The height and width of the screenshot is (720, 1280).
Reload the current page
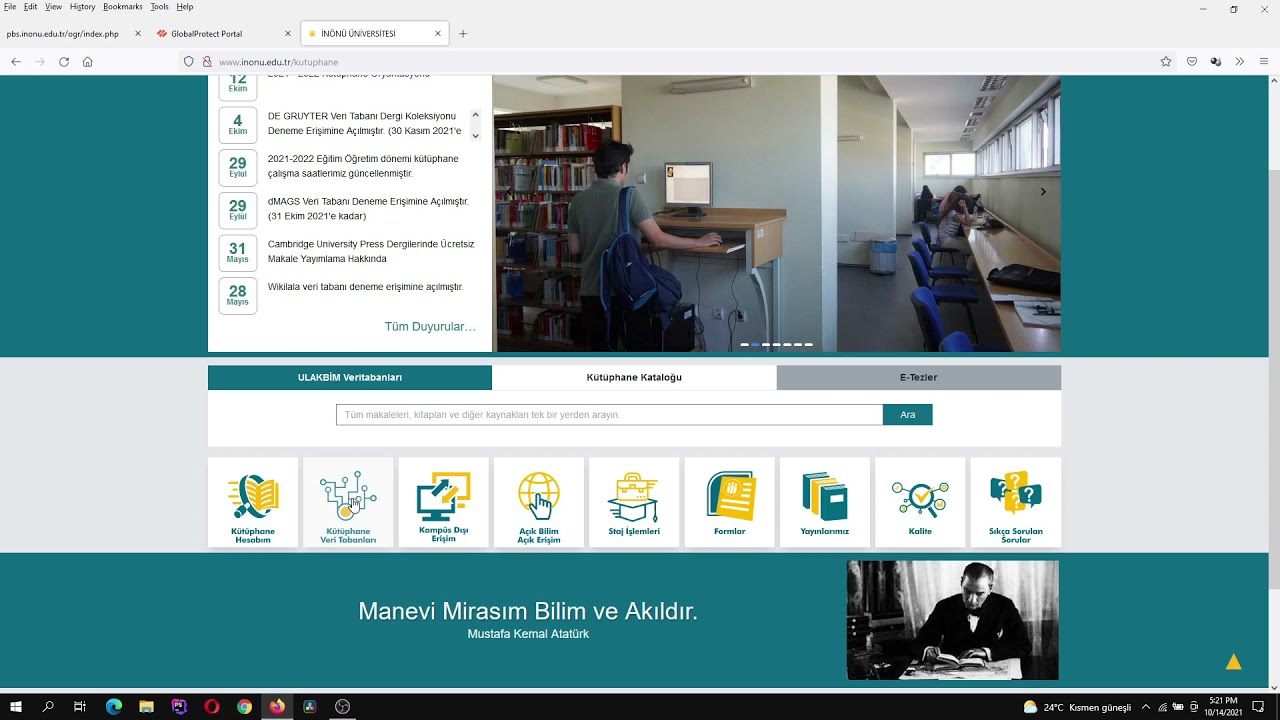(64, 62)
